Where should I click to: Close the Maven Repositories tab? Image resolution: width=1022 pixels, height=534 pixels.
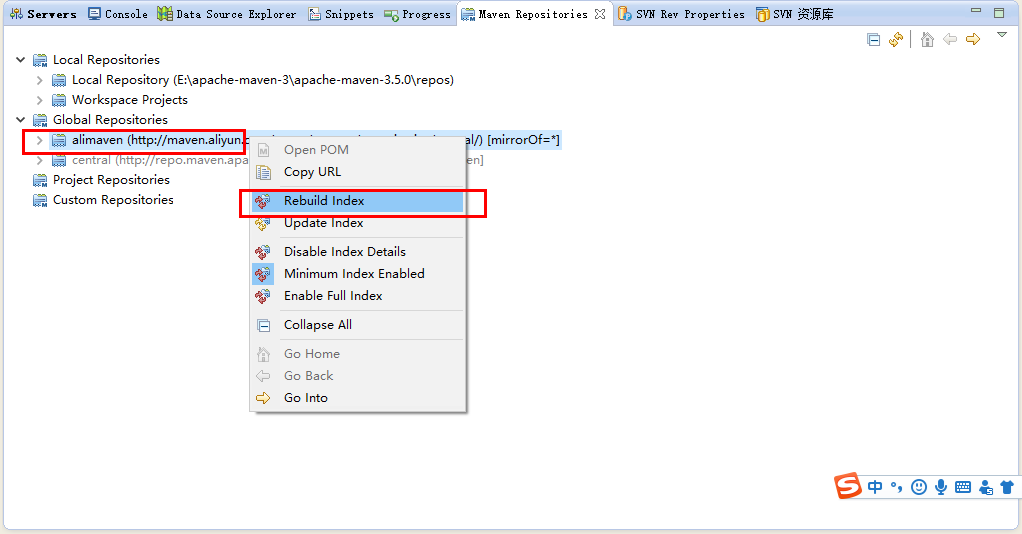[x=600, y=14]
